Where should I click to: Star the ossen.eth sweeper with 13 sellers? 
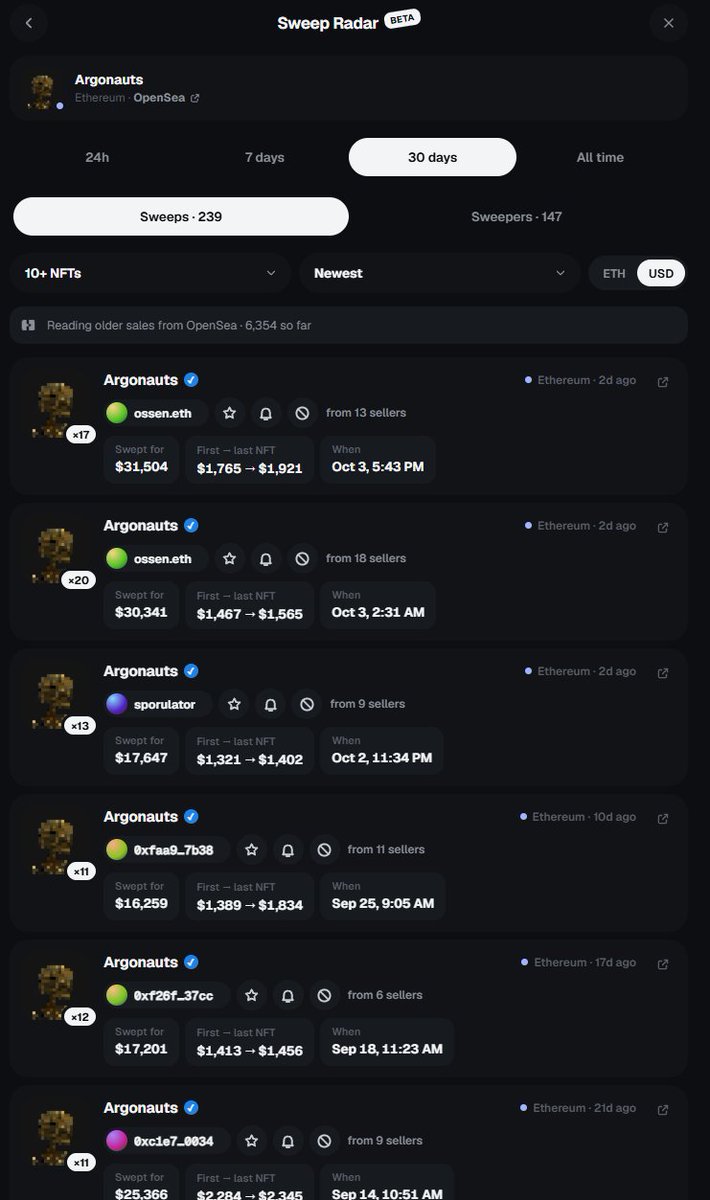(x=229, y=413)
